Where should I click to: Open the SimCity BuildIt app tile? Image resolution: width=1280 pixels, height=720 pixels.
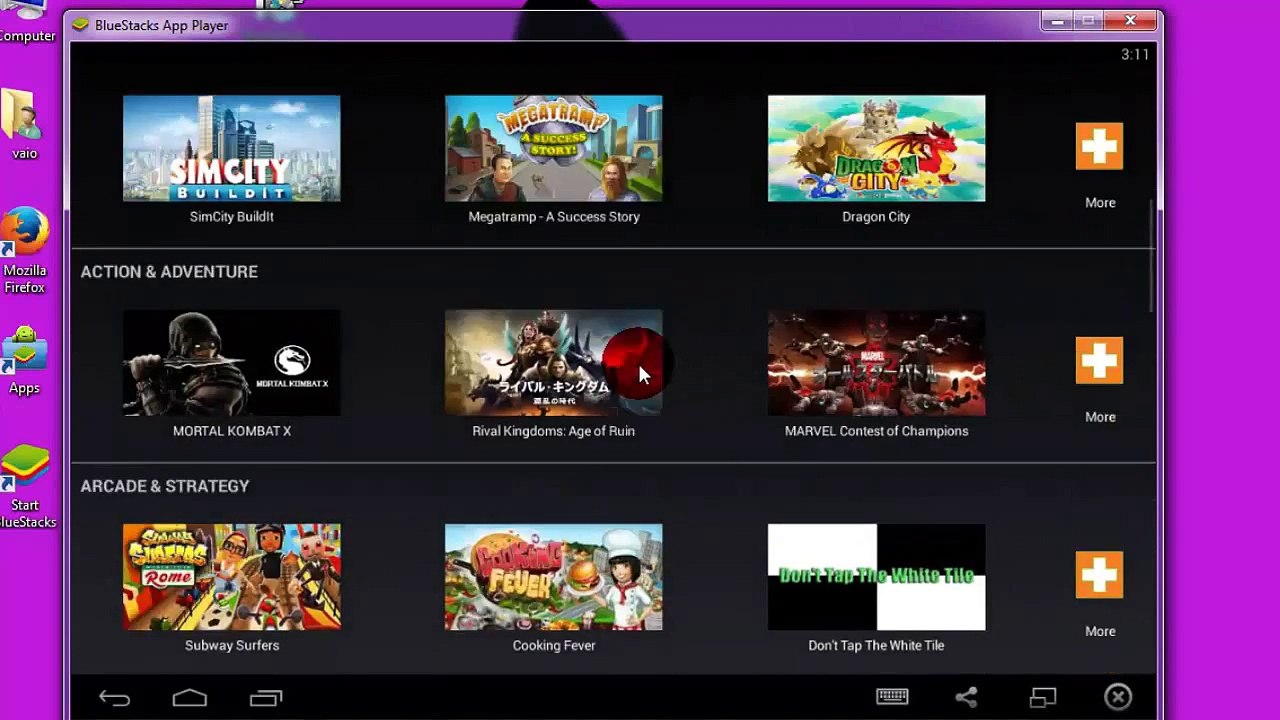click(x=231, y=149)
